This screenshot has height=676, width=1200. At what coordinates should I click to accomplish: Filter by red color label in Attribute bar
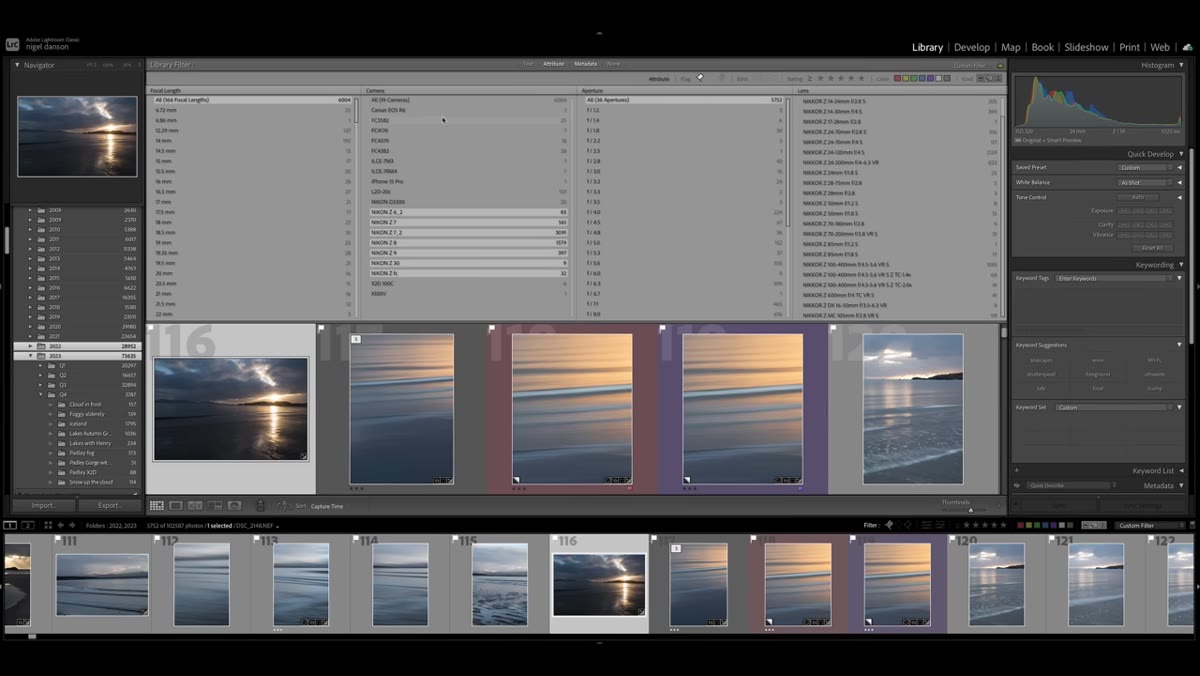coord(897,78)
